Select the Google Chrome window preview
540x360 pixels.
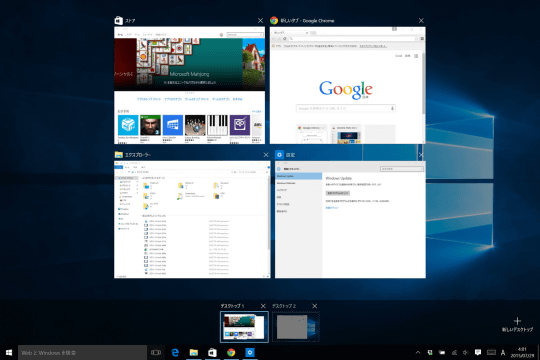(x=347, y=85)
